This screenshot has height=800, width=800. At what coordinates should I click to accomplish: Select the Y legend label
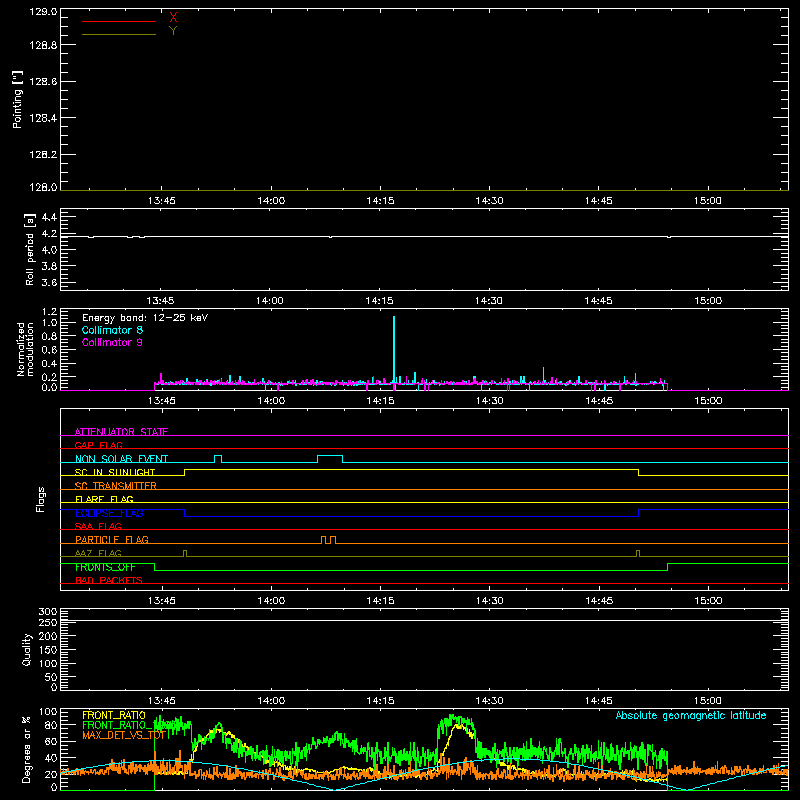click(x=173, y=31)
